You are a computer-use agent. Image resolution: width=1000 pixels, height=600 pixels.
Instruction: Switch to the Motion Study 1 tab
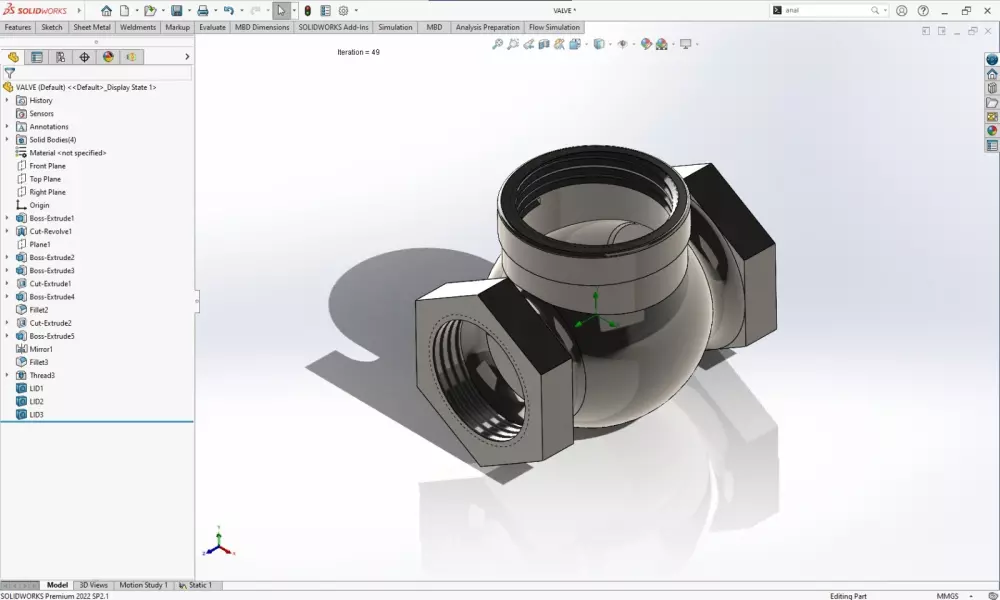pyautogui.click(x=143, y=585)
